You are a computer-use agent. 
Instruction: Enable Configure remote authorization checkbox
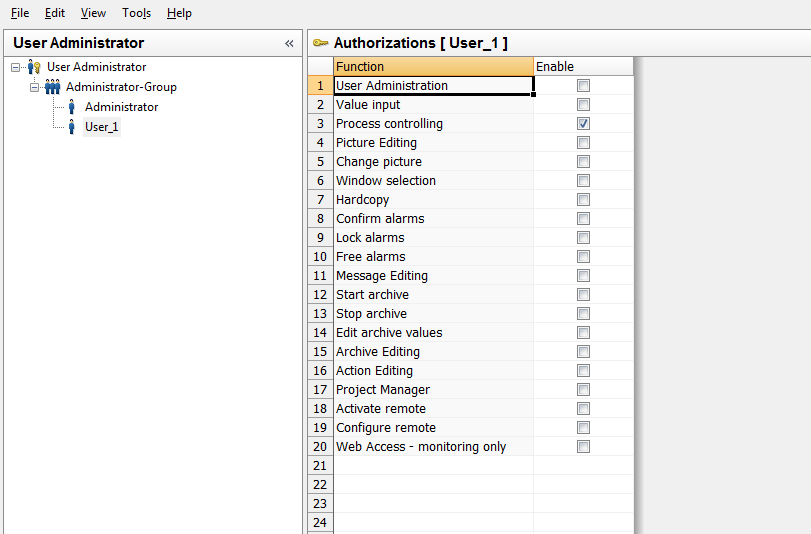click(583, 427)
